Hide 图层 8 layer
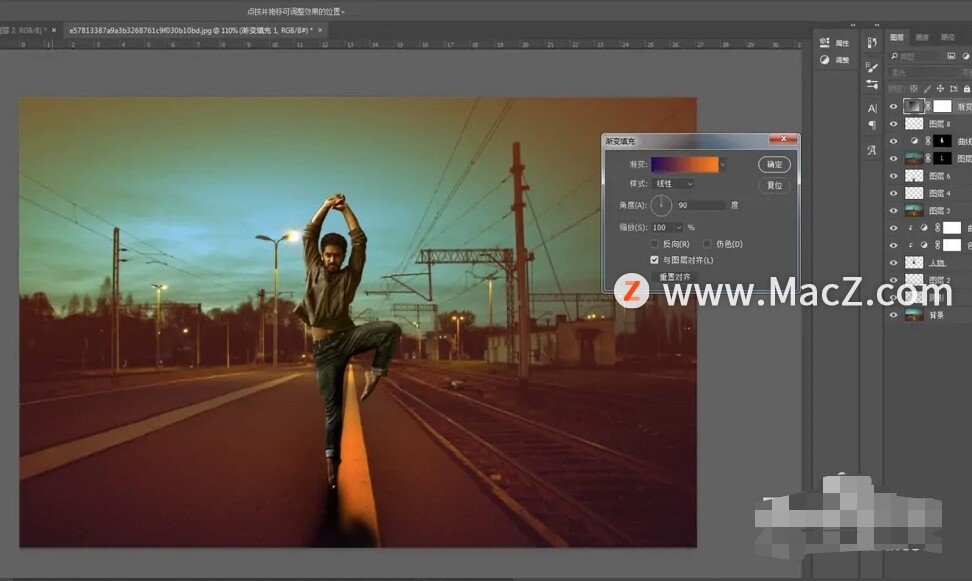Image resolution: width=972 pixels, height=581 pixels. [x=893, y=124]
